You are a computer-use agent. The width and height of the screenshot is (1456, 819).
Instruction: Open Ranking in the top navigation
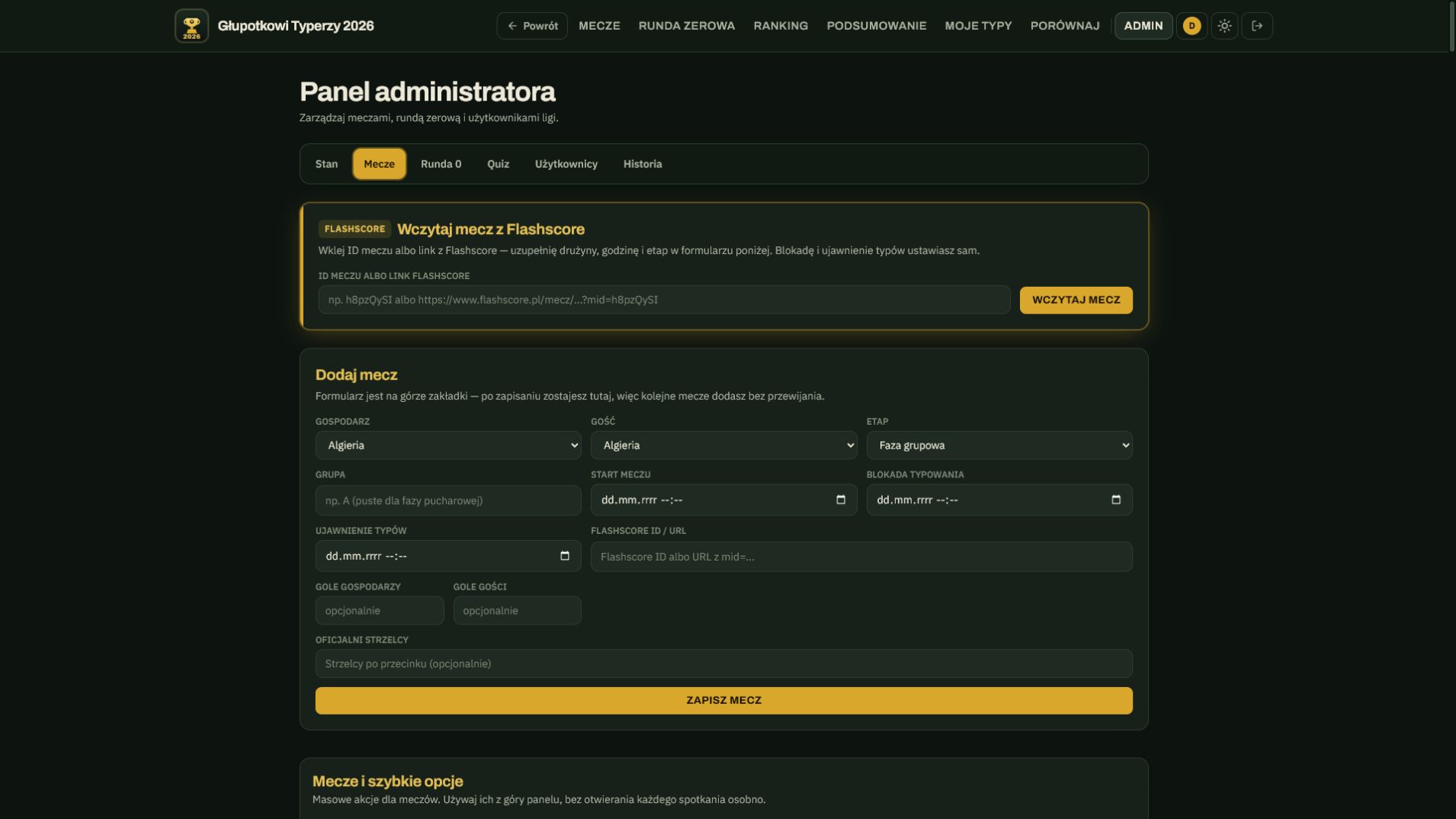(x=781, y=26)
